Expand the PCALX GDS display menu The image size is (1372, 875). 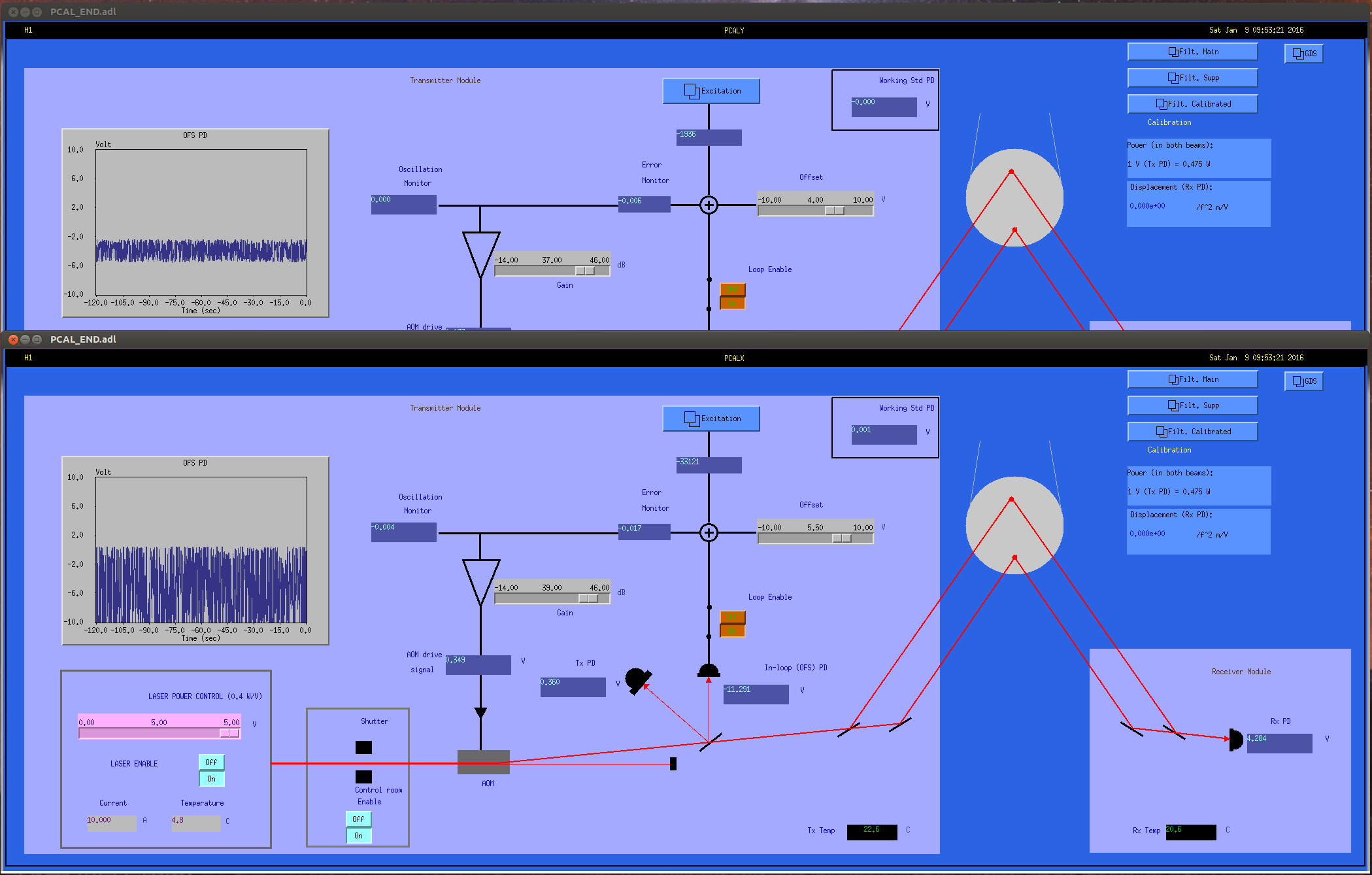click(x=1303, y=381)
